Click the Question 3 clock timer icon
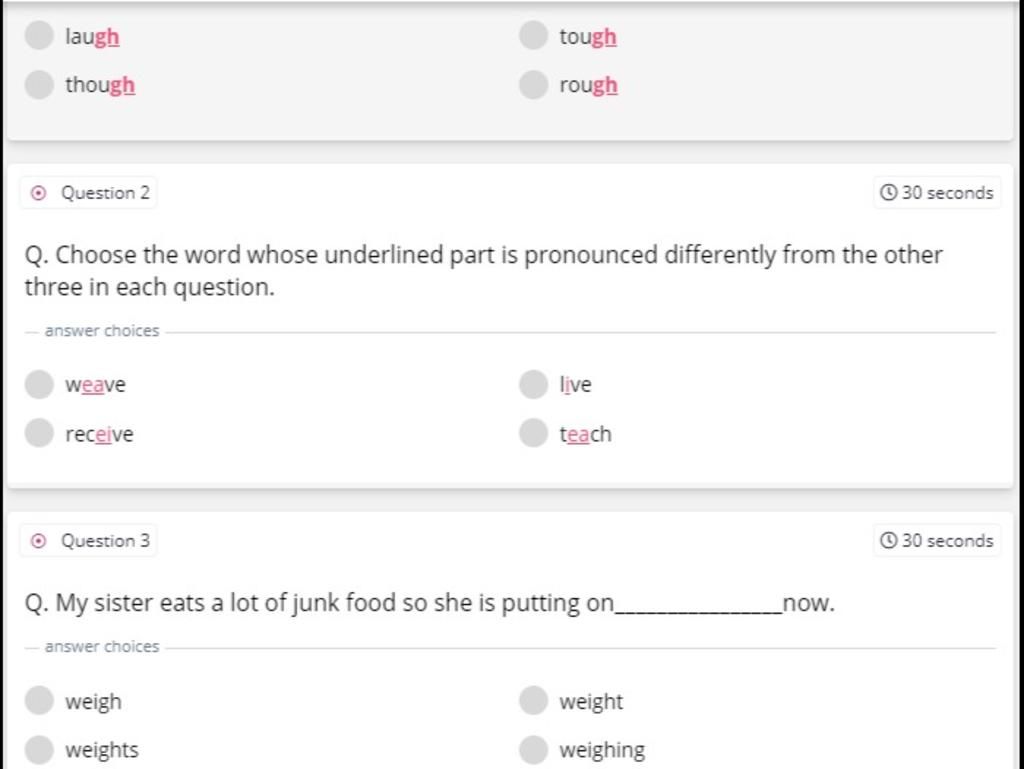Screen dimensions: 1024x769 (888, 541)
